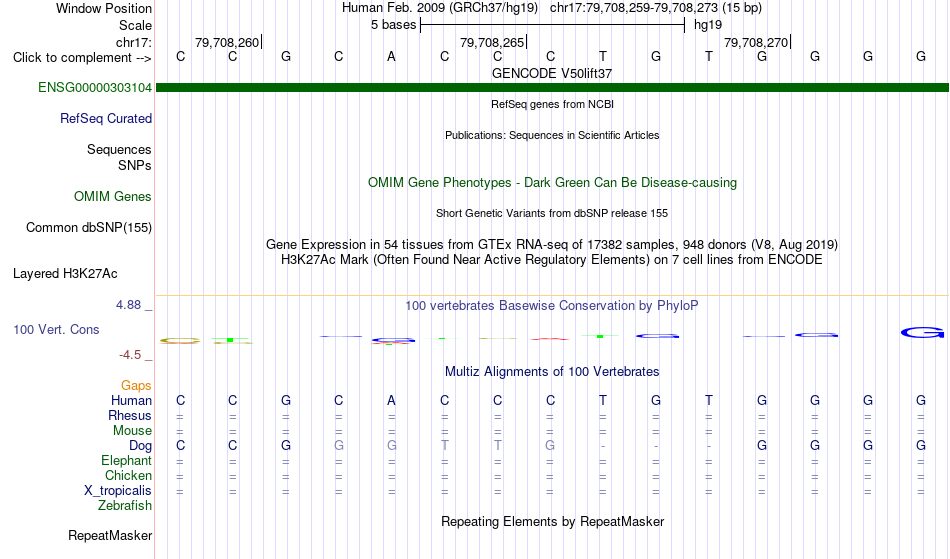950x559 pixels.
Task: Click the A base in complement row
Action: pyautogui.click(x=391, y=57)
